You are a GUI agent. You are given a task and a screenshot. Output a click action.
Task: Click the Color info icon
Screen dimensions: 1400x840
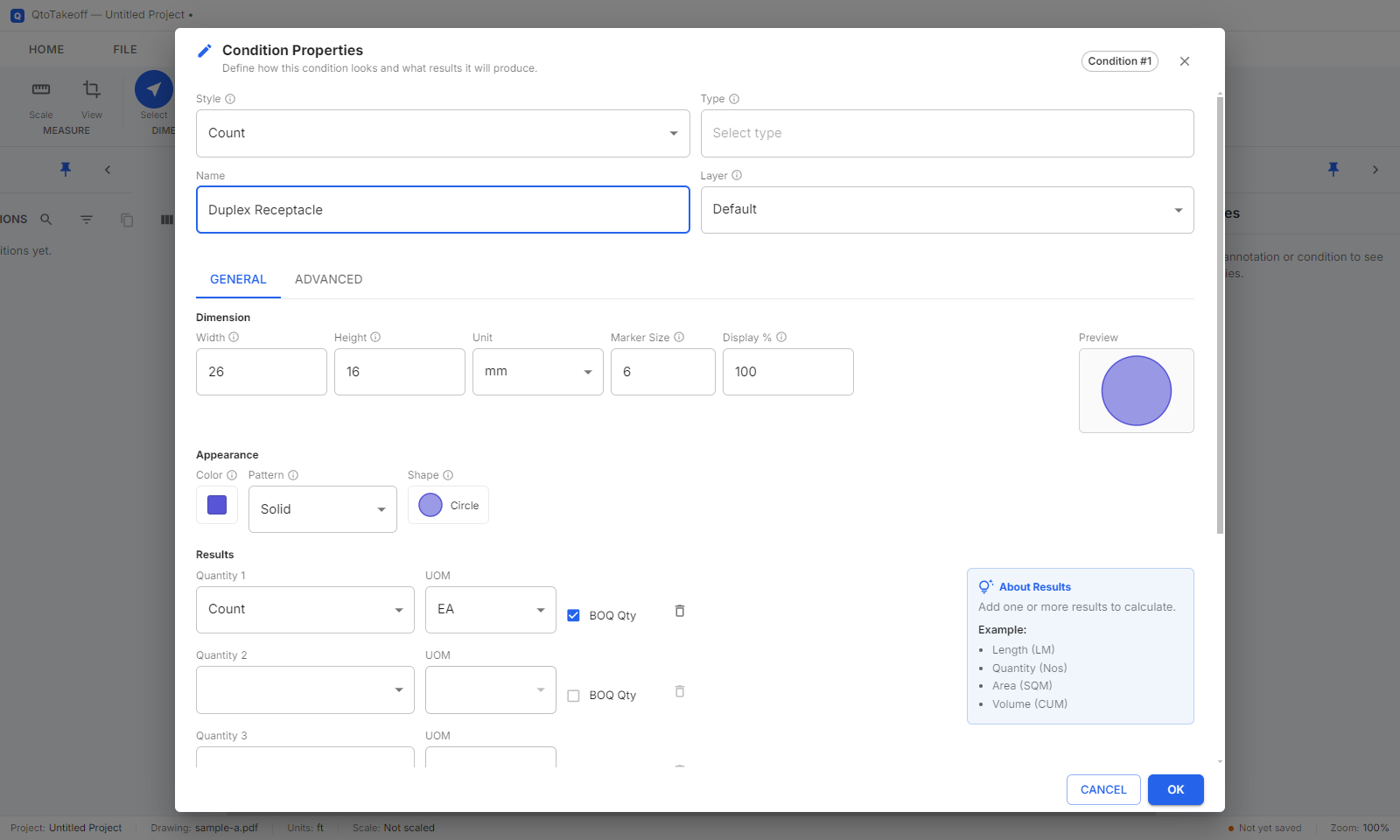coord(232,475)
